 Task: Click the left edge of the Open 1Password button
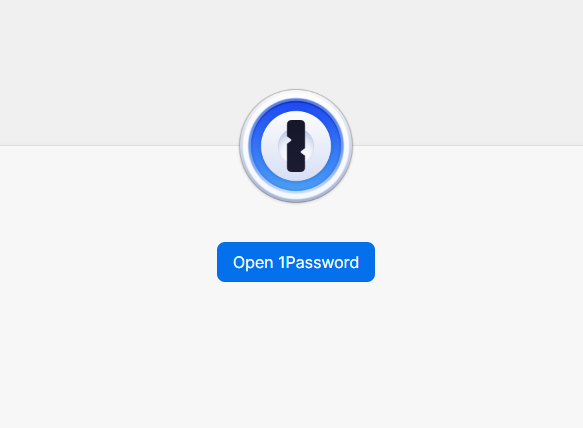click(x=219, y=262)
